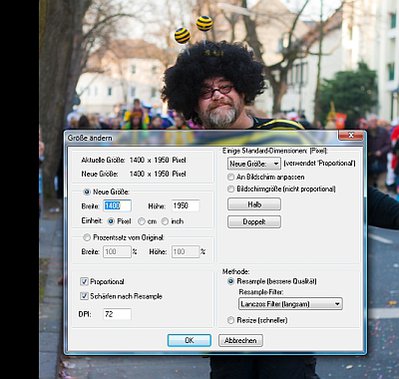Select Resize (schneller) method

click(231, 320)
